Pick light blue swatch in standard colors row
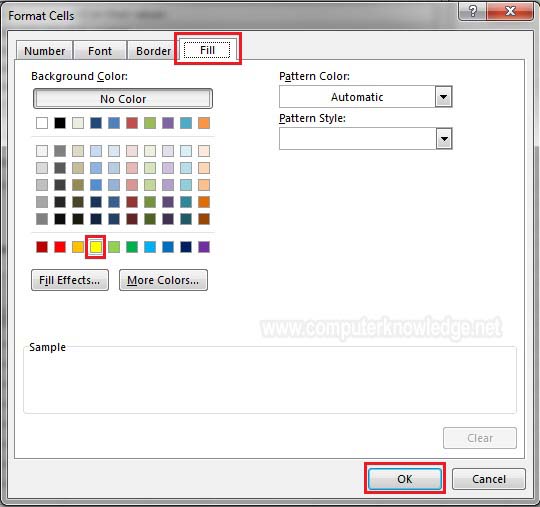 (150, 247)
